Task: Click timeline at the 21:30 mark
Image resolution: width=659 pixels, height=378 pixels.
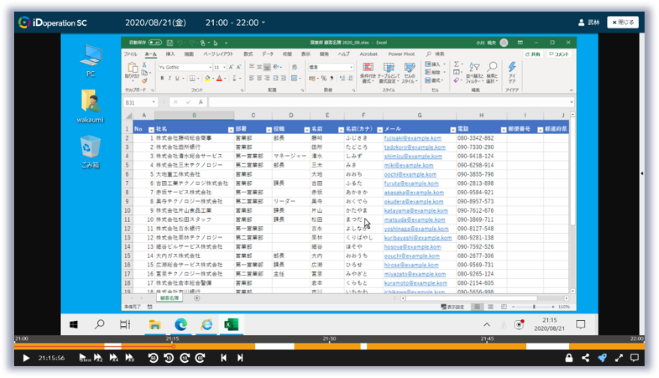Action: [x=330, y=346]
